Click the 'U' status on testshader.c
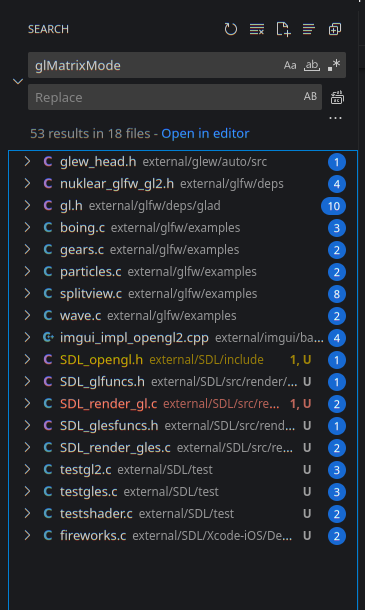The height and width of the screenshot is (610, 365). [307, 514]
